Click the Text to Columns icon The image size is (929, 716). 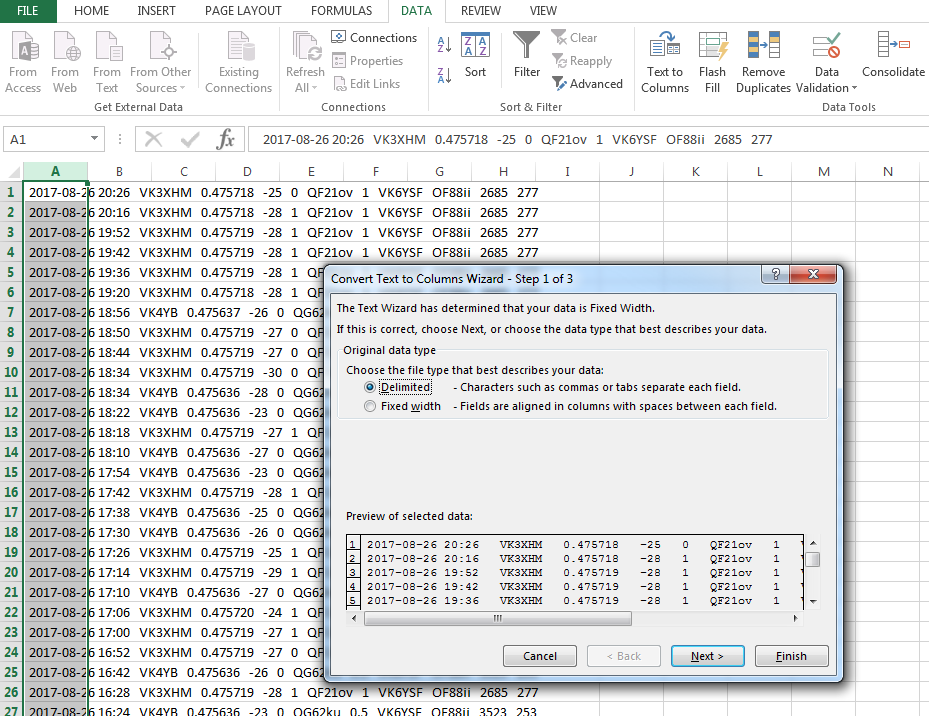pos(664,47)
